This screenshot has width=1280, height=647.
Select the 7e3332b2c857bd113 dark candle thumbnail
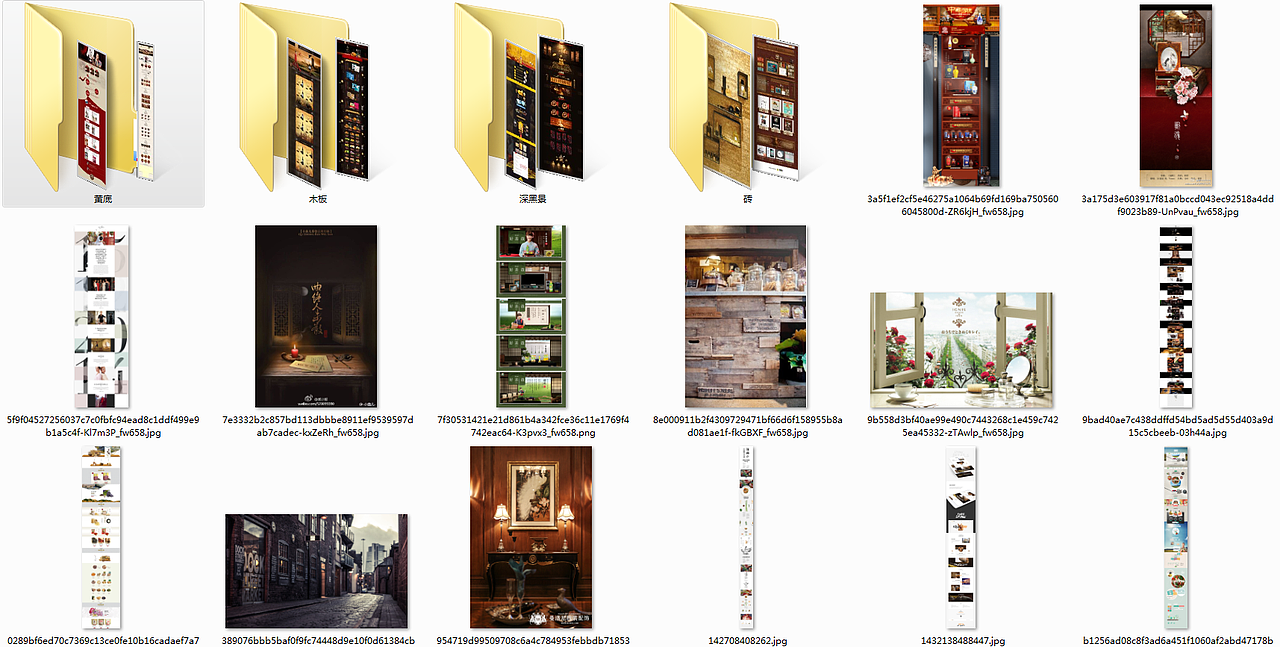click(316, 316)
